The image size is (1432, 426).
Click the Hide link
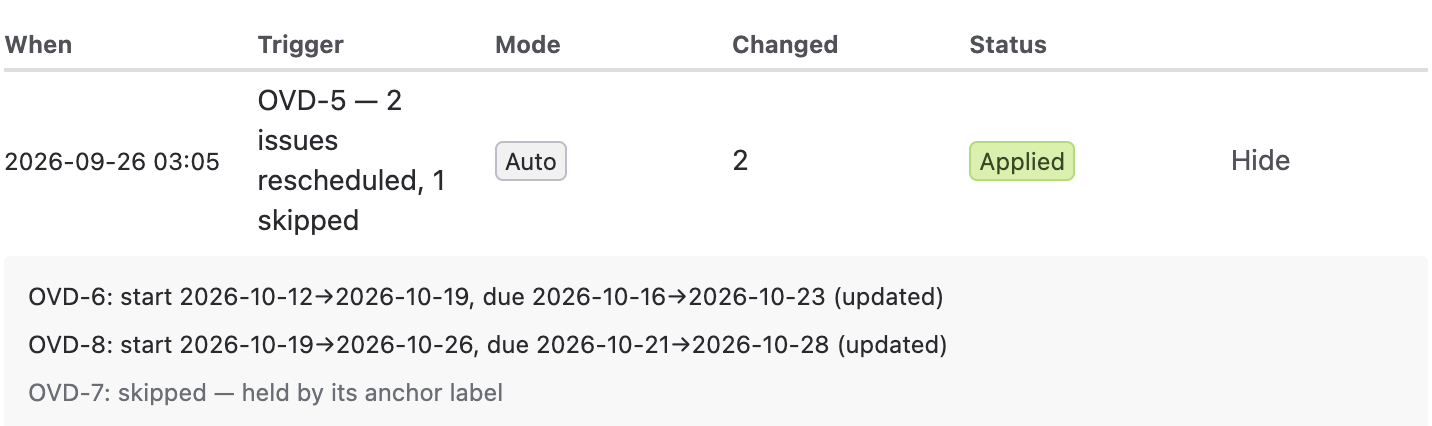pos(1260,161)
